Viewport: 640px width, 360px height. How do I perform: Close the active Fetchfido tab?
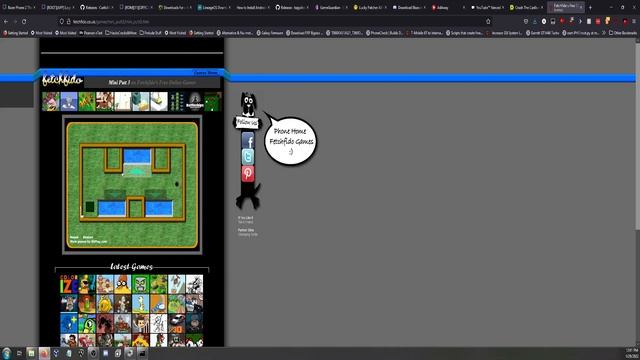click(x=581, y=7)
